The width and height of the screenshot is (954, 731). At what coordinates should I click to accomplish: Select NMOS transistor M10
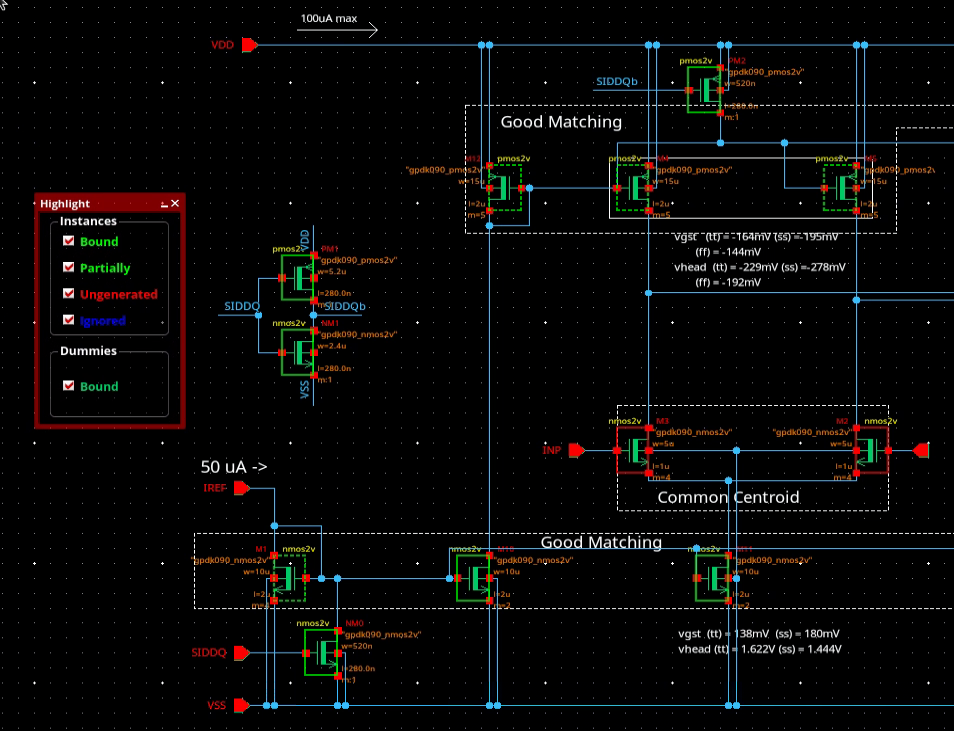473,578
